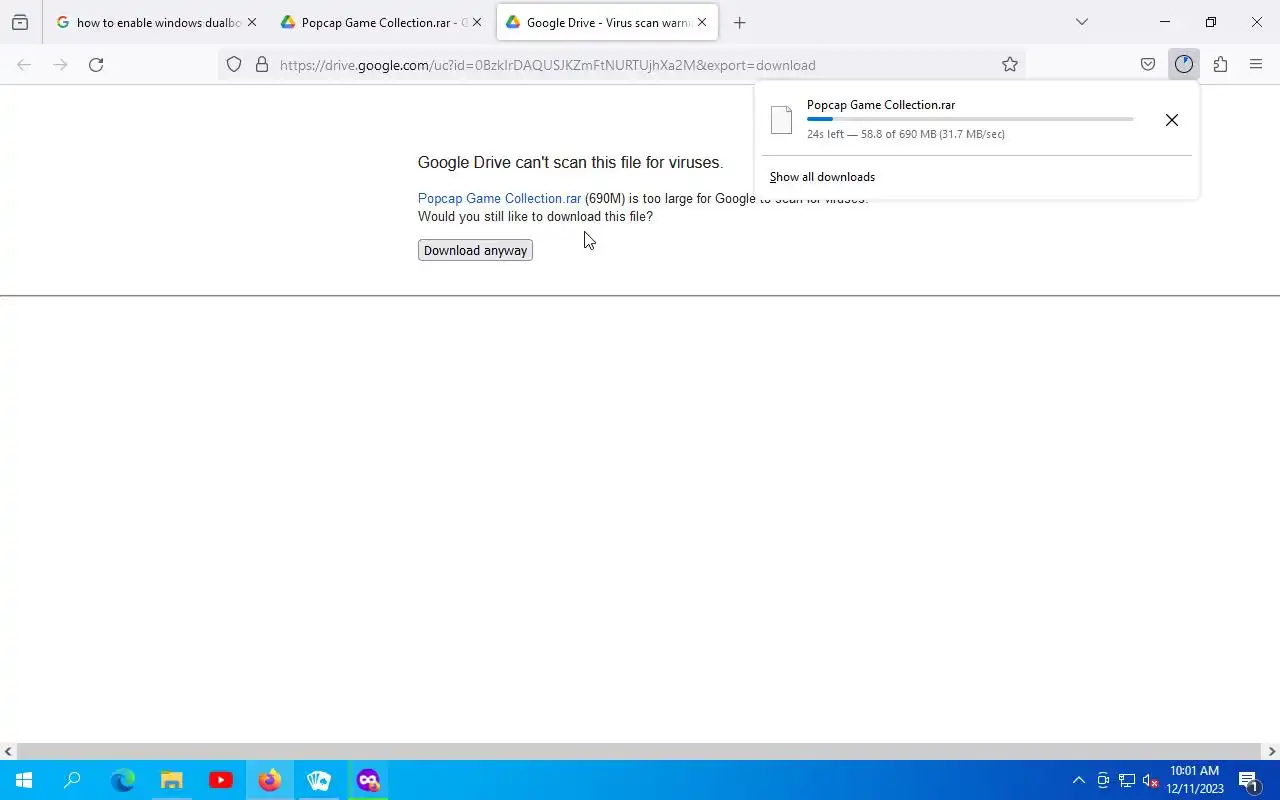Click the download progress bar
This screenshot has width=1280, height=800.
(x=970, y=119)
